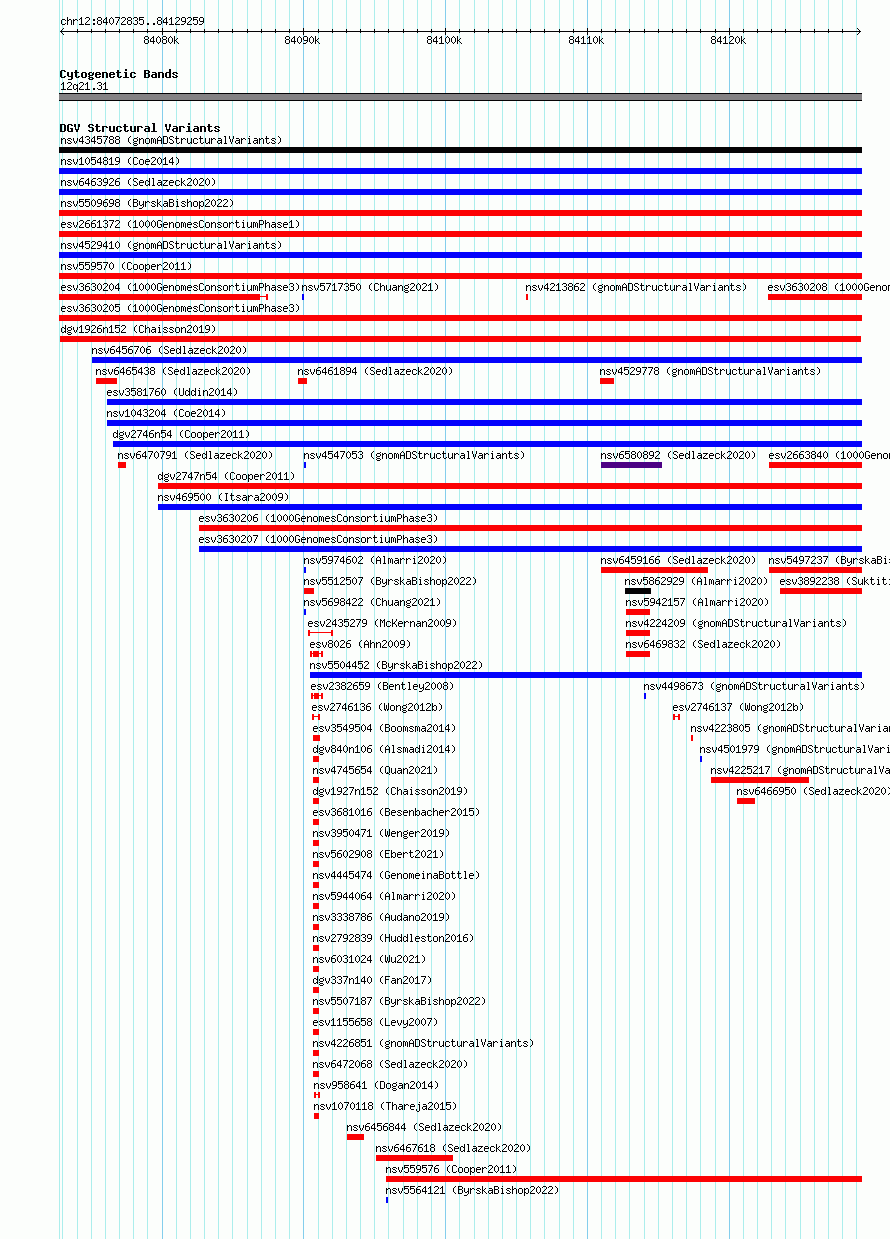The width and height of the screenshot is (890, 1239).
Task: Open nsv1070118 (Thareja2015) variant
Action: click(x=385, y=1106)
